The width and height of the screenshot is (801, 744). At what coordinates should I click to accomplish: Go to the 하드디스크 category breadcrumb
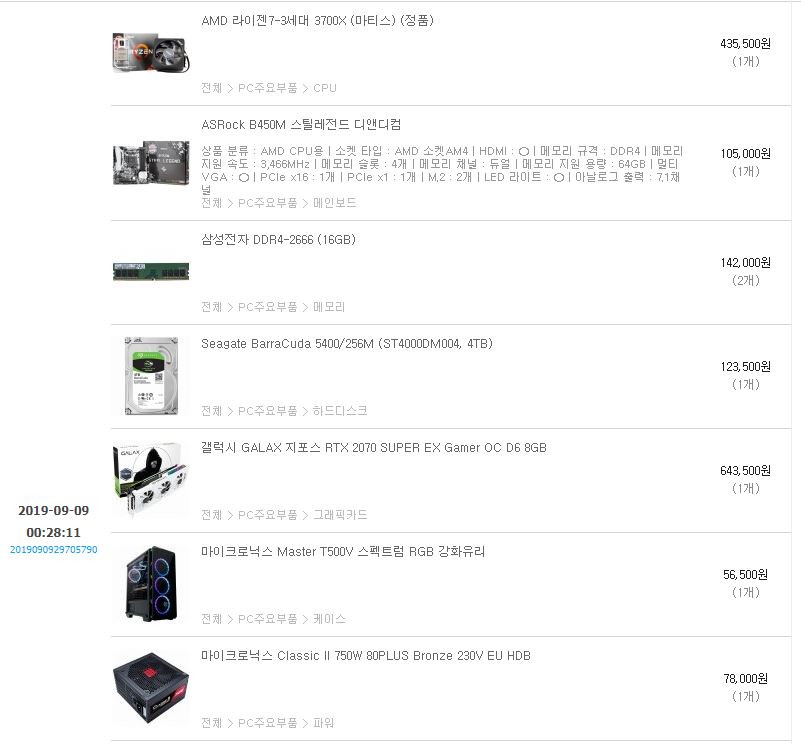coord(340,411)
